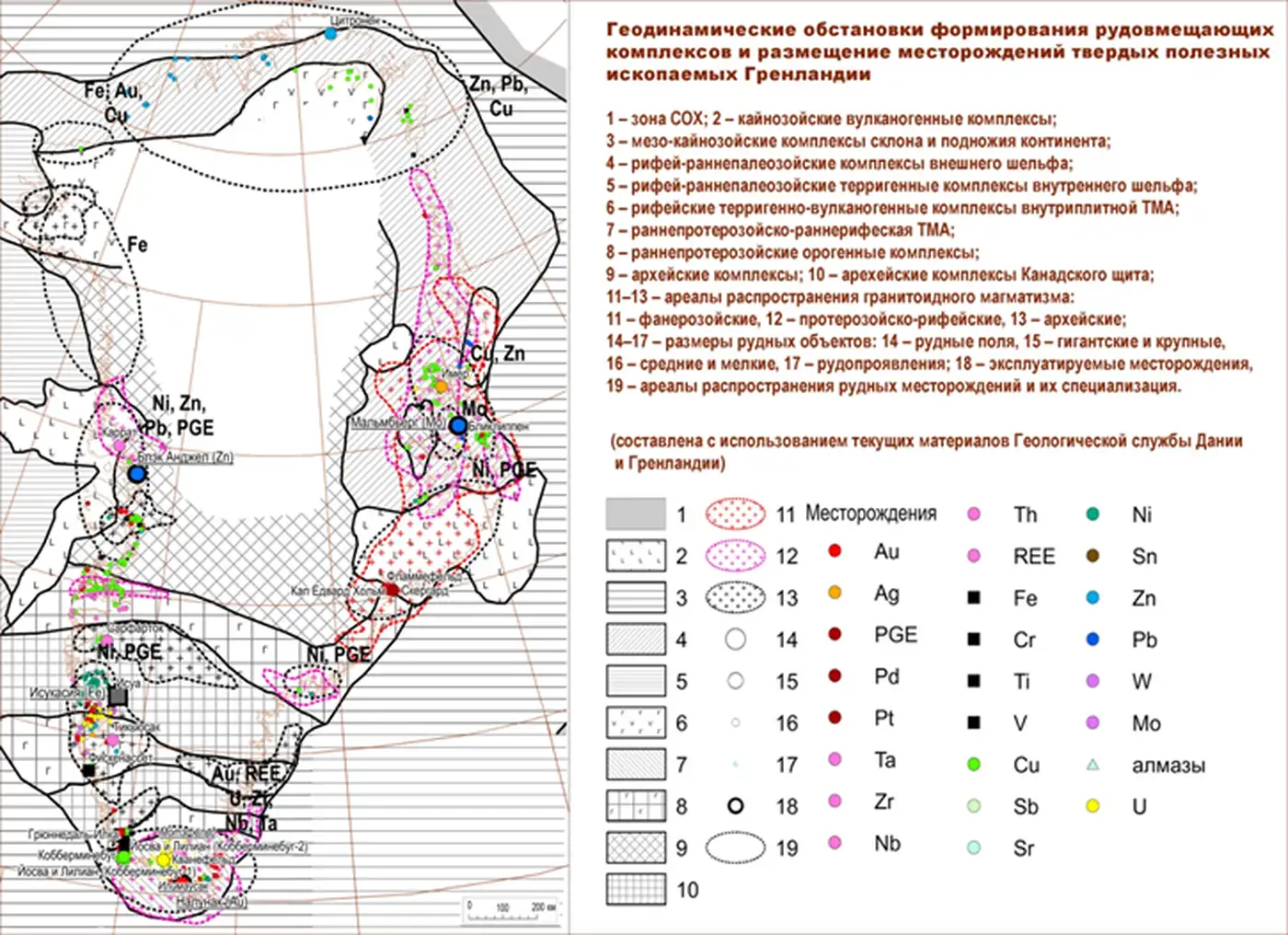The image size is (1288, 935).
Task: Click the blue Citronen deposit marker on map
Action: click(331, 33)
